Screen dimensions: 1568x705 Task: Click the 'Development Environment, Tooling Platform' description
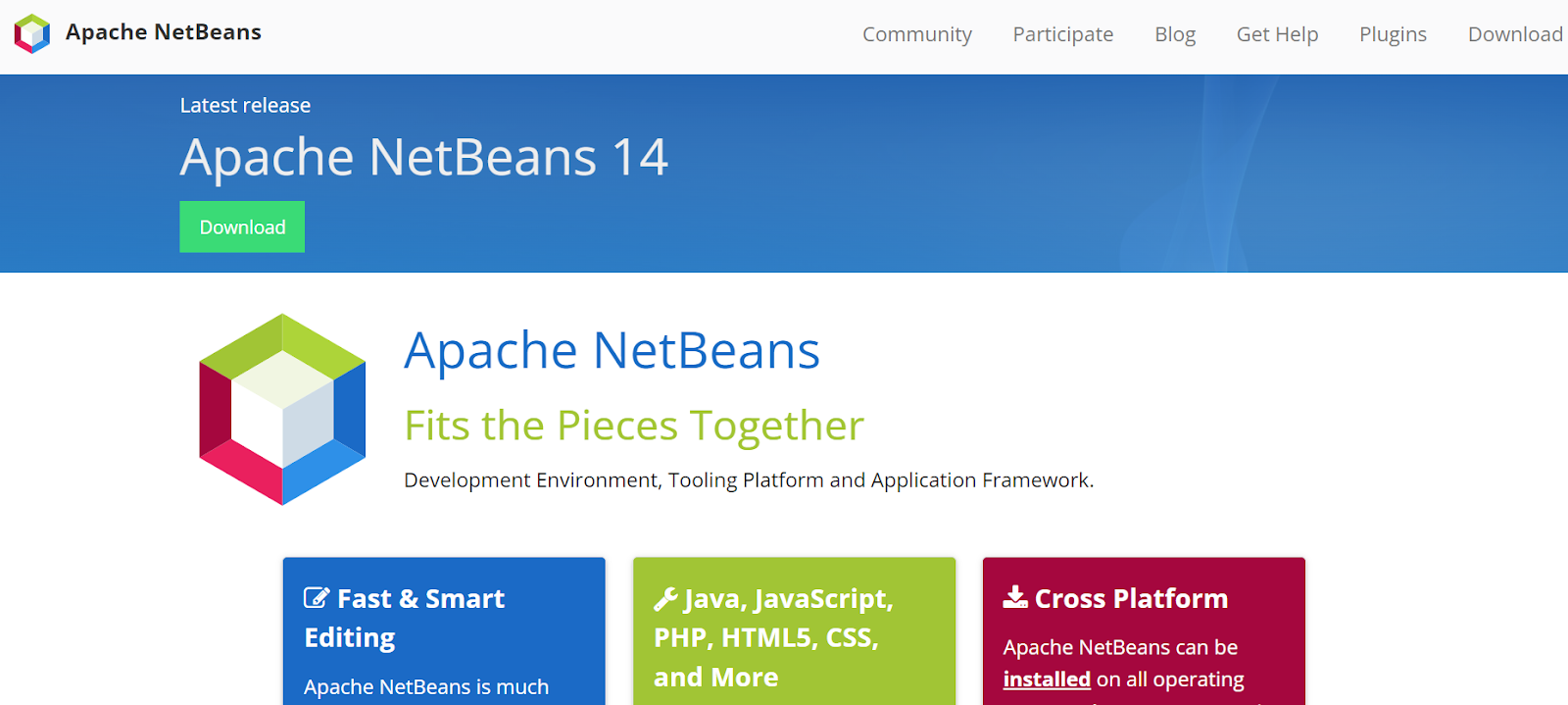tap(749, 480)
